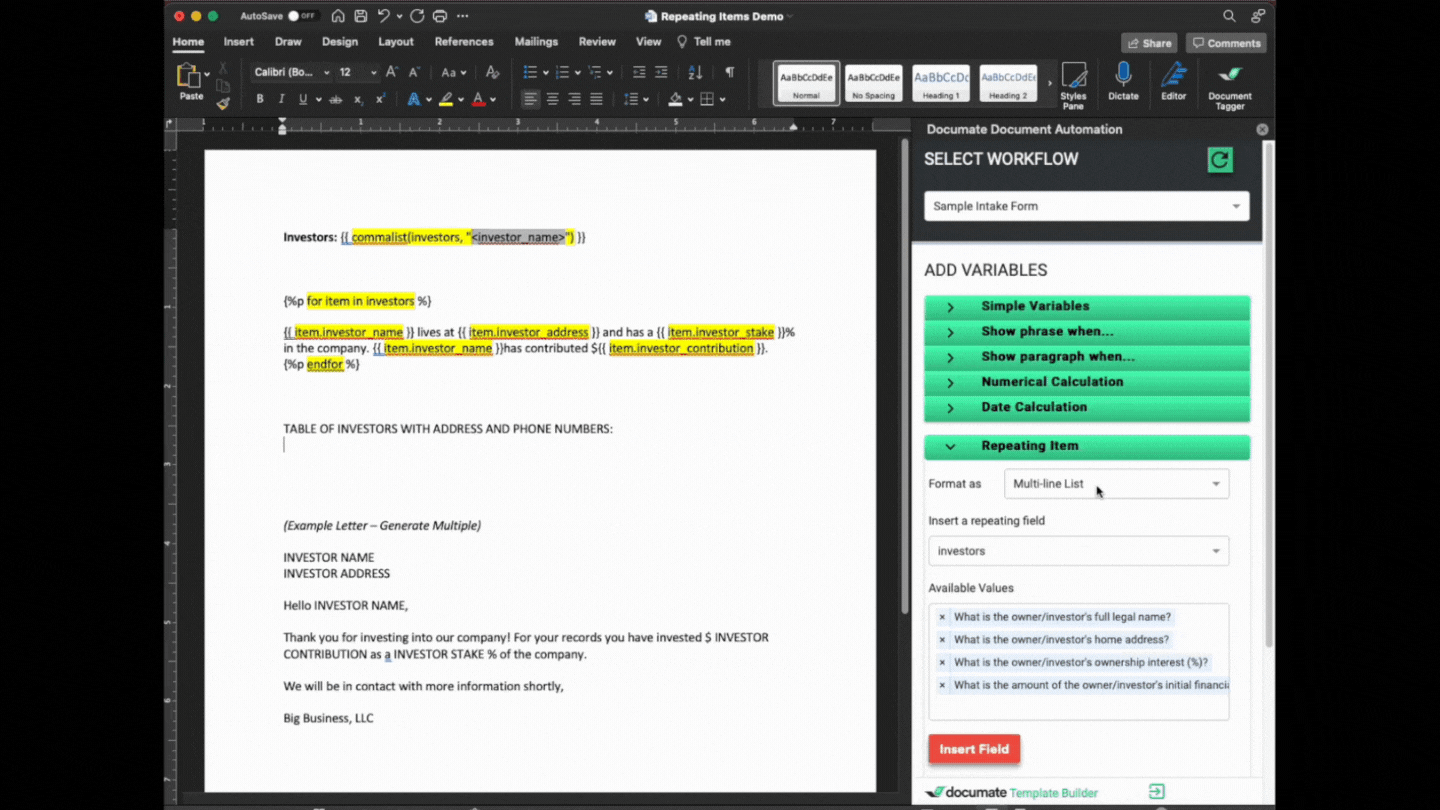Open the Draw ribbon tab
Screen dimensions: 1440x810
coord(288,42)
